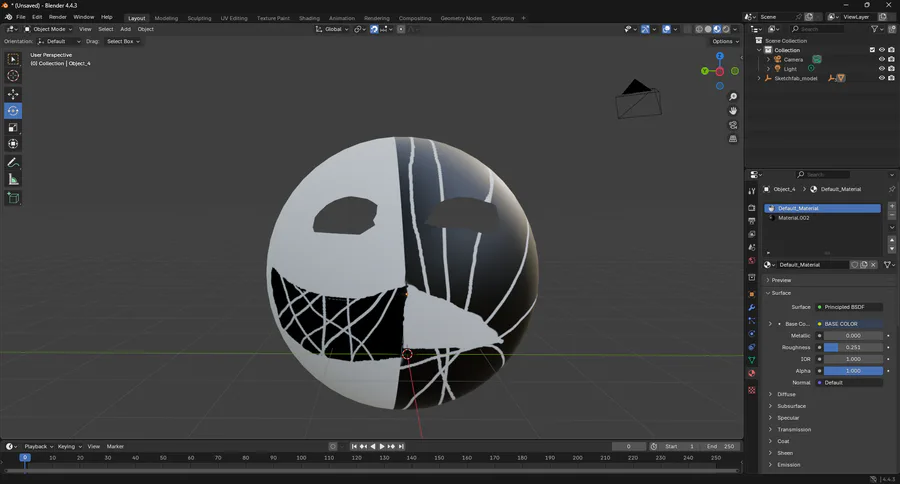
Task: Switch to the Shading workspace tab
Action: (309, 18)
